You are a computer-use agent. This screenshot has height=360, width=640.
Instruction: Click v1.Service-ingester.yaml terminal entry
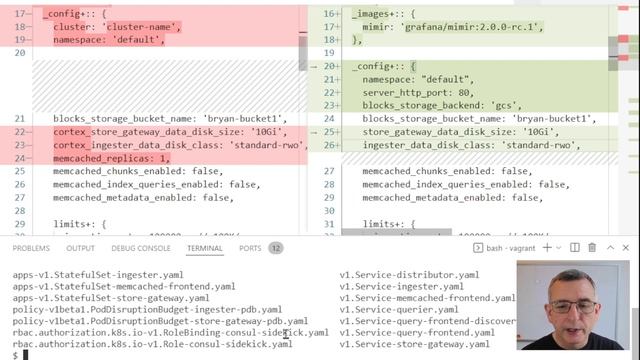(x=402, y=287)
